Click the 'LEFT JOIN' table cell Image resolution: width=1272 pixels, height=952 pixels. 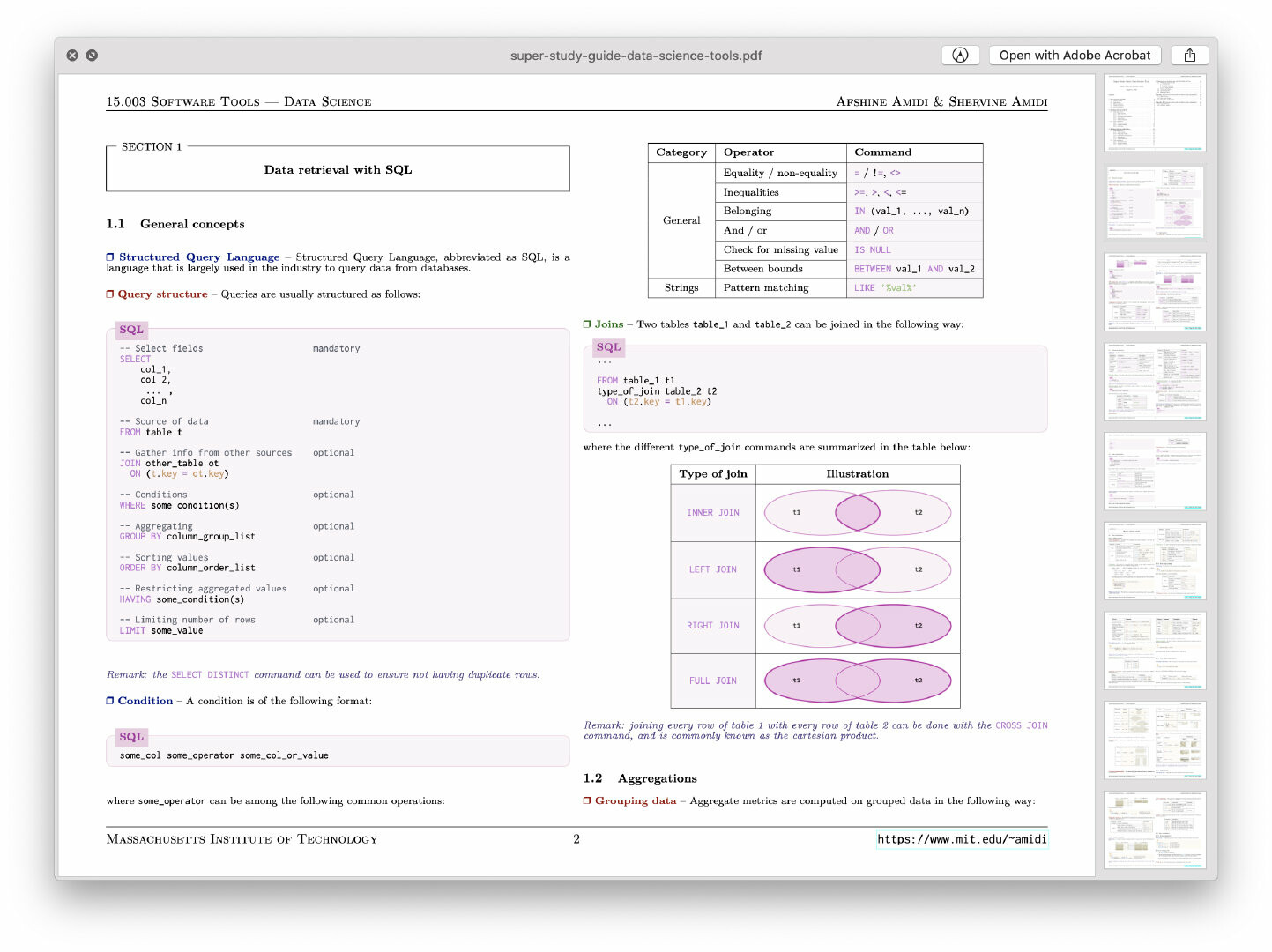[713, 569]
